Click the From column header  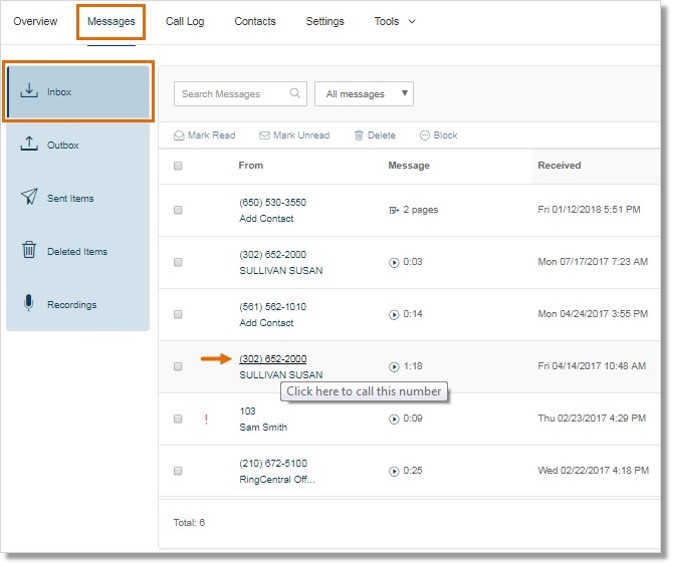point(251,165)
